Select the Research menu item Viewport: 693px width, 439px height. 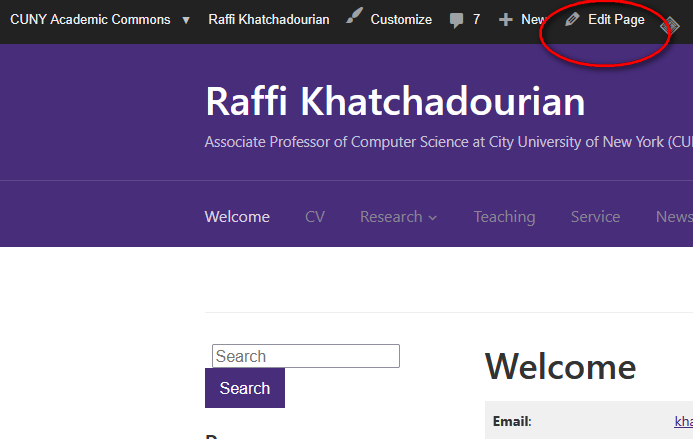click(391, 217)
